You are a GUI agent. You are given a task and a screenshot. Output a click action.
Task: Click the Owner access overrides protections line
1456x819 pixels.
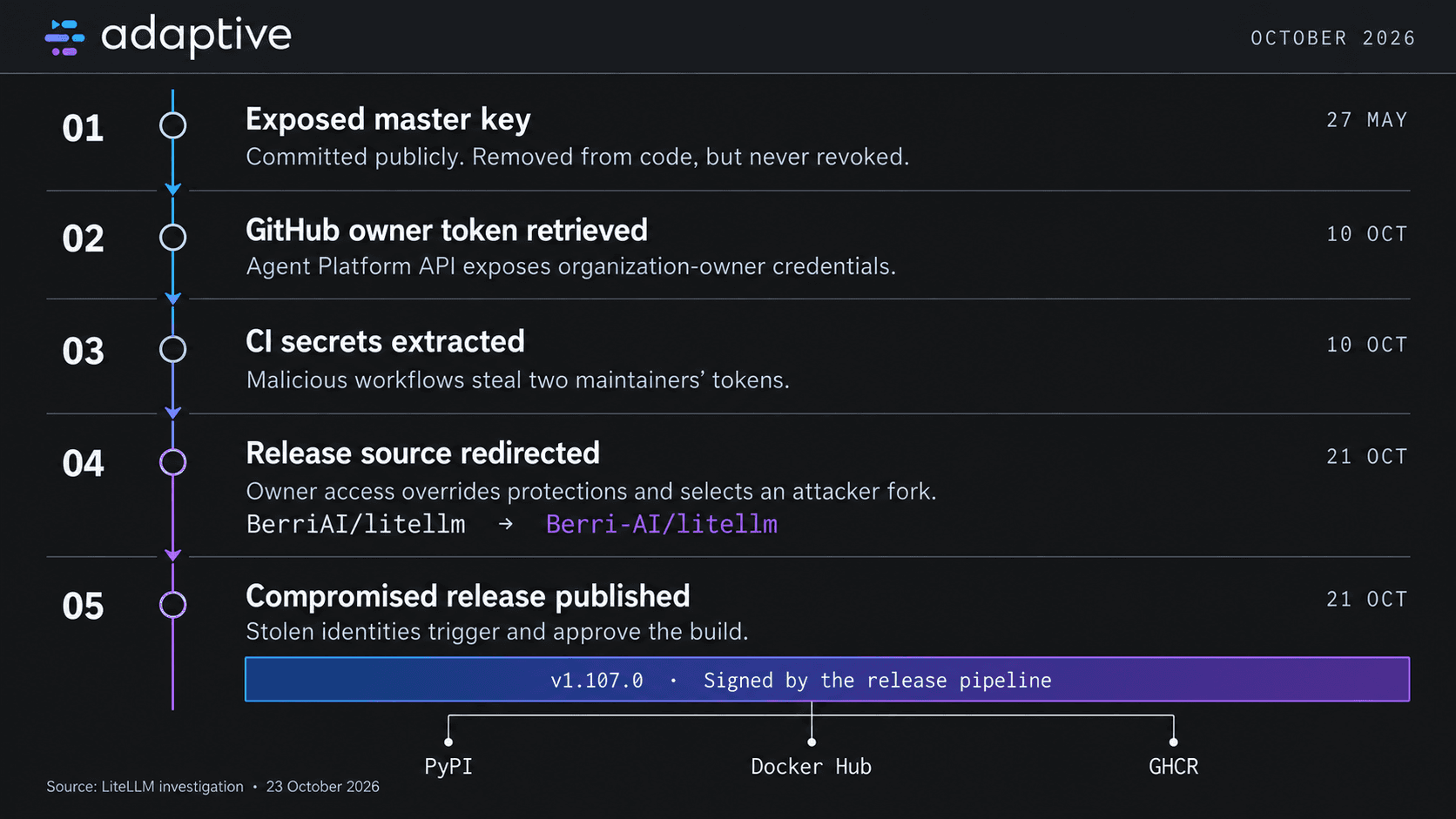[591, 492]
